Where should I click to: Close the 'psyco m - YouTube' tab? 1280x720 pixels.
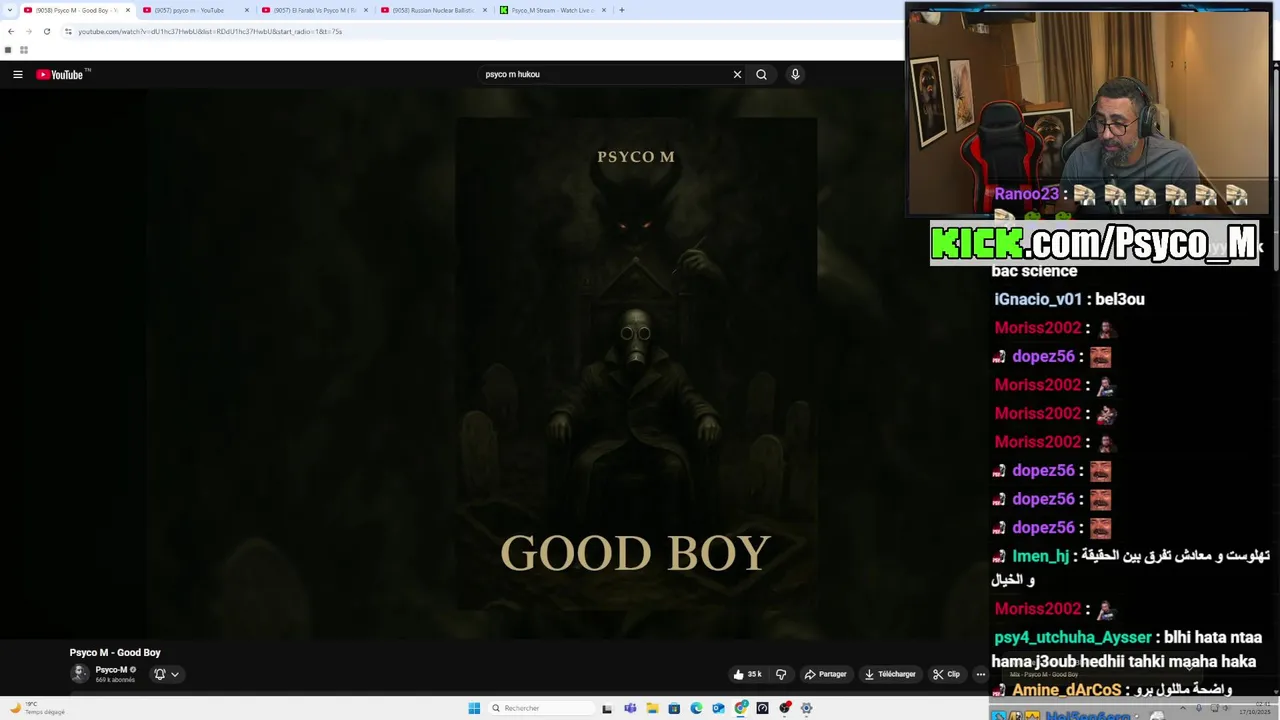point(246,10)
